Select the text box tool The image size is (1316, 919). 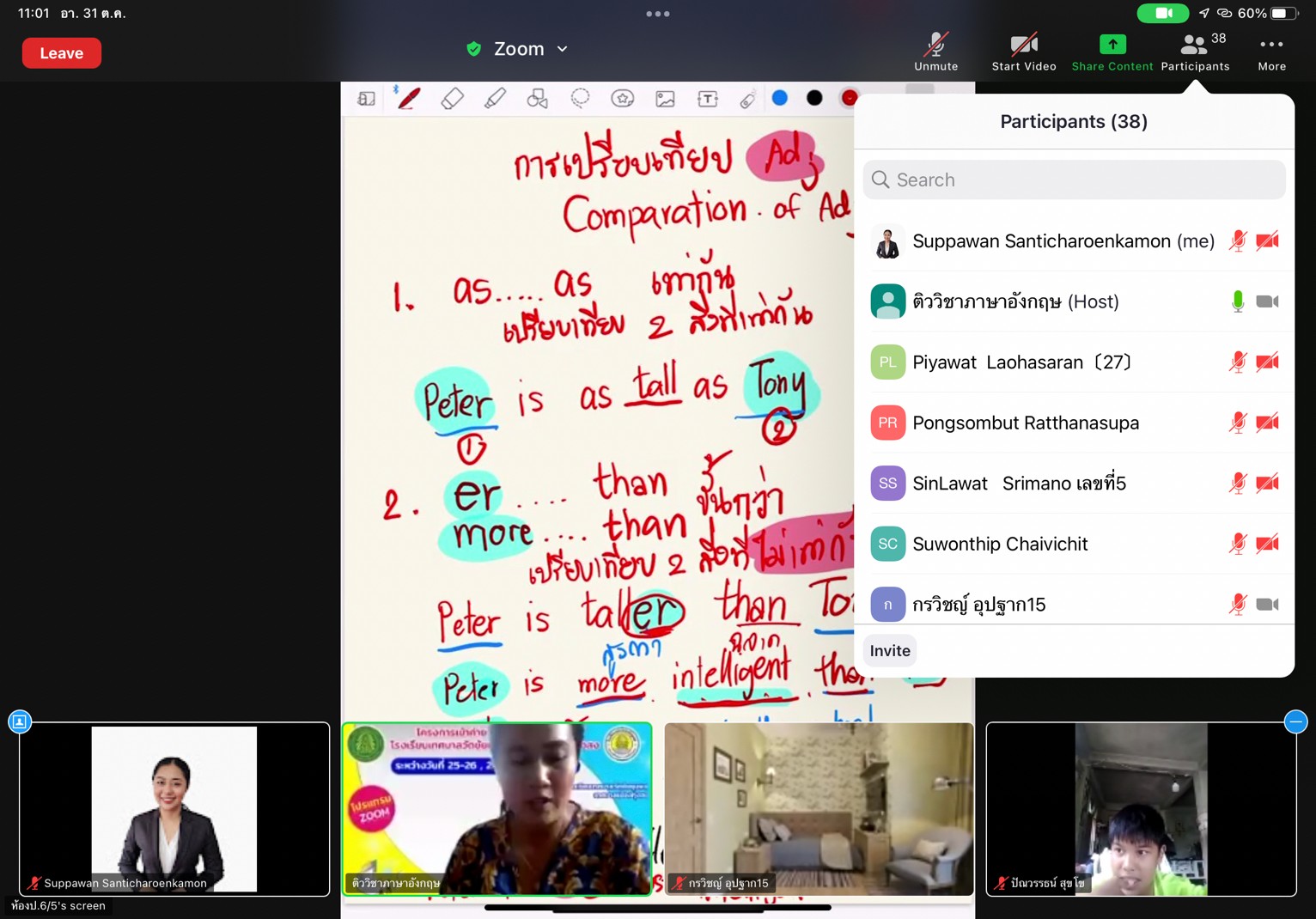[x=708, y=99]
